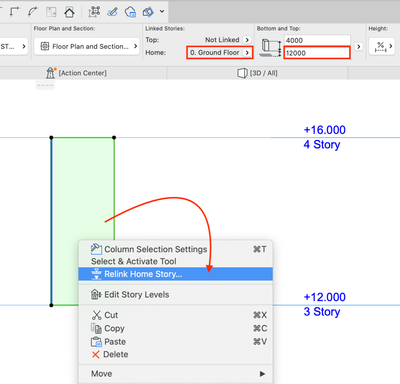Switch to the Action Center tab
This screenshot has width=400, height=384.
[x=83, y=73]
